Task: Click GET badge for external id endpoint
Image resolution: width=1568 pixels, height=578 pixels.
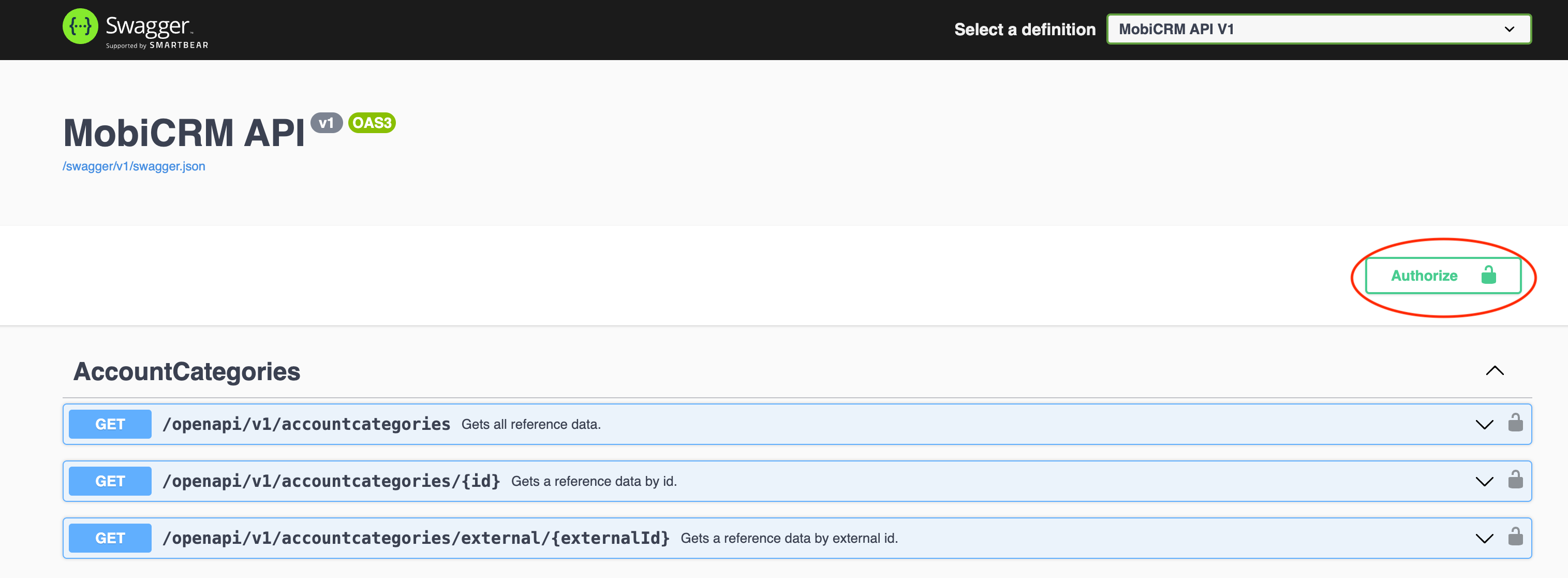Action: pyautogui.click(x=110, y=539)
